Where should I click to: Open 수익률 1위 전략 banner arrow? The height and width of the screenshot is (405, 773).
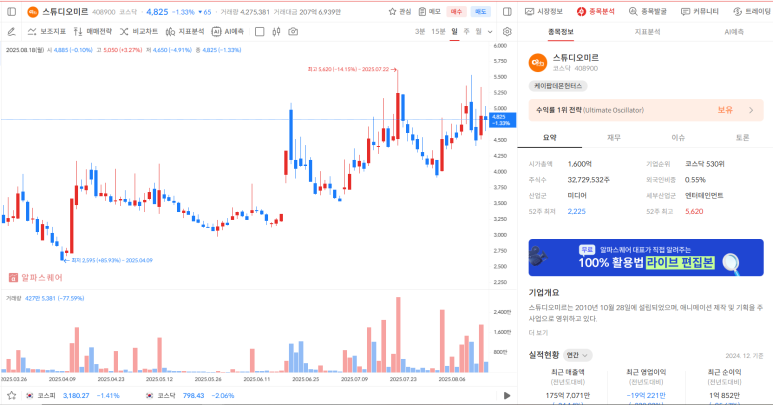[x=751, y=110]
